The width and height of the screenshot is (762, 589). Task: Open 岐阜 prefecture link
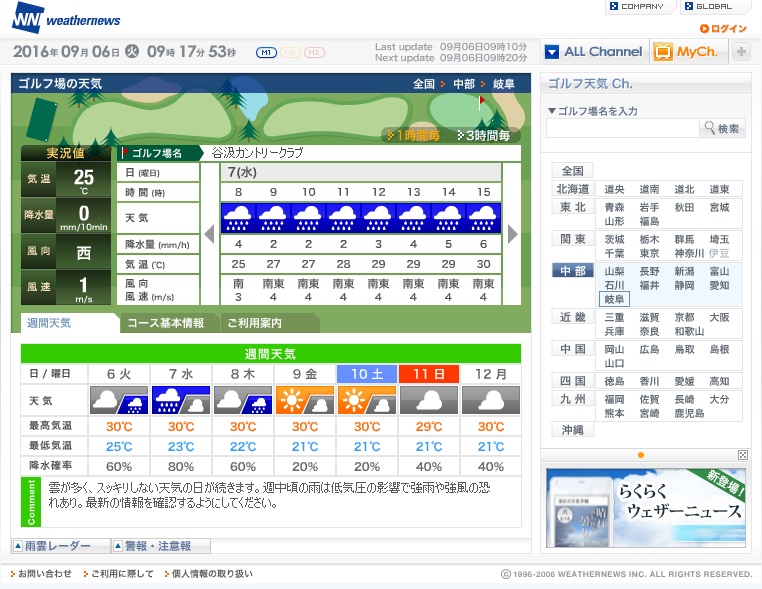614,299
